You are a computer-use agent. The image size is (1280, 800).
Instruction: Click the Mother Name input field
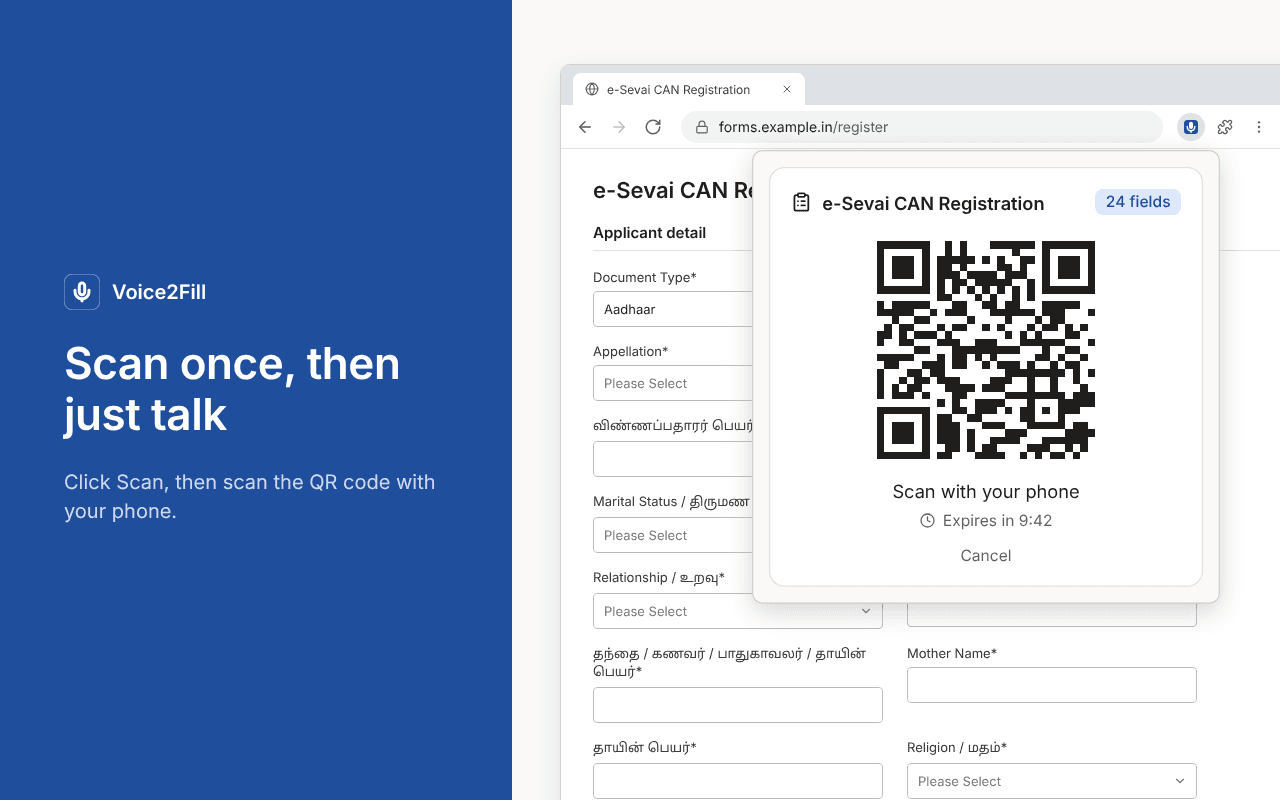click(1052, 685)
